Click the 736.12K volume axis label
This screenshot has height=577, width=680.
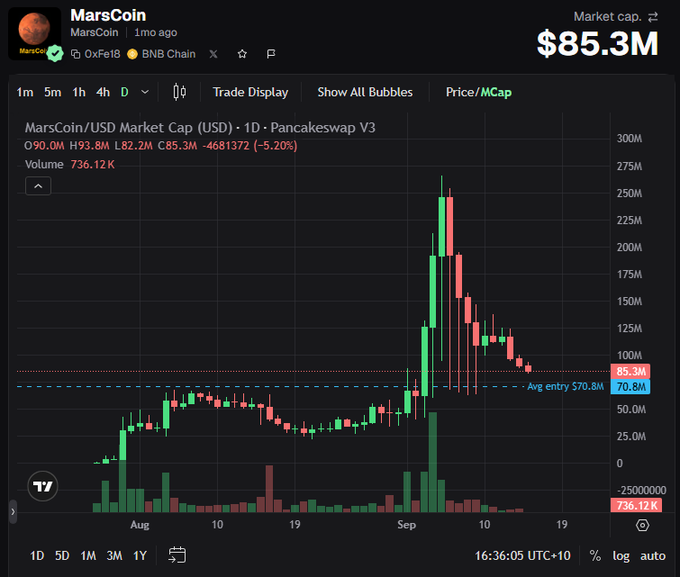click(636, 505)
